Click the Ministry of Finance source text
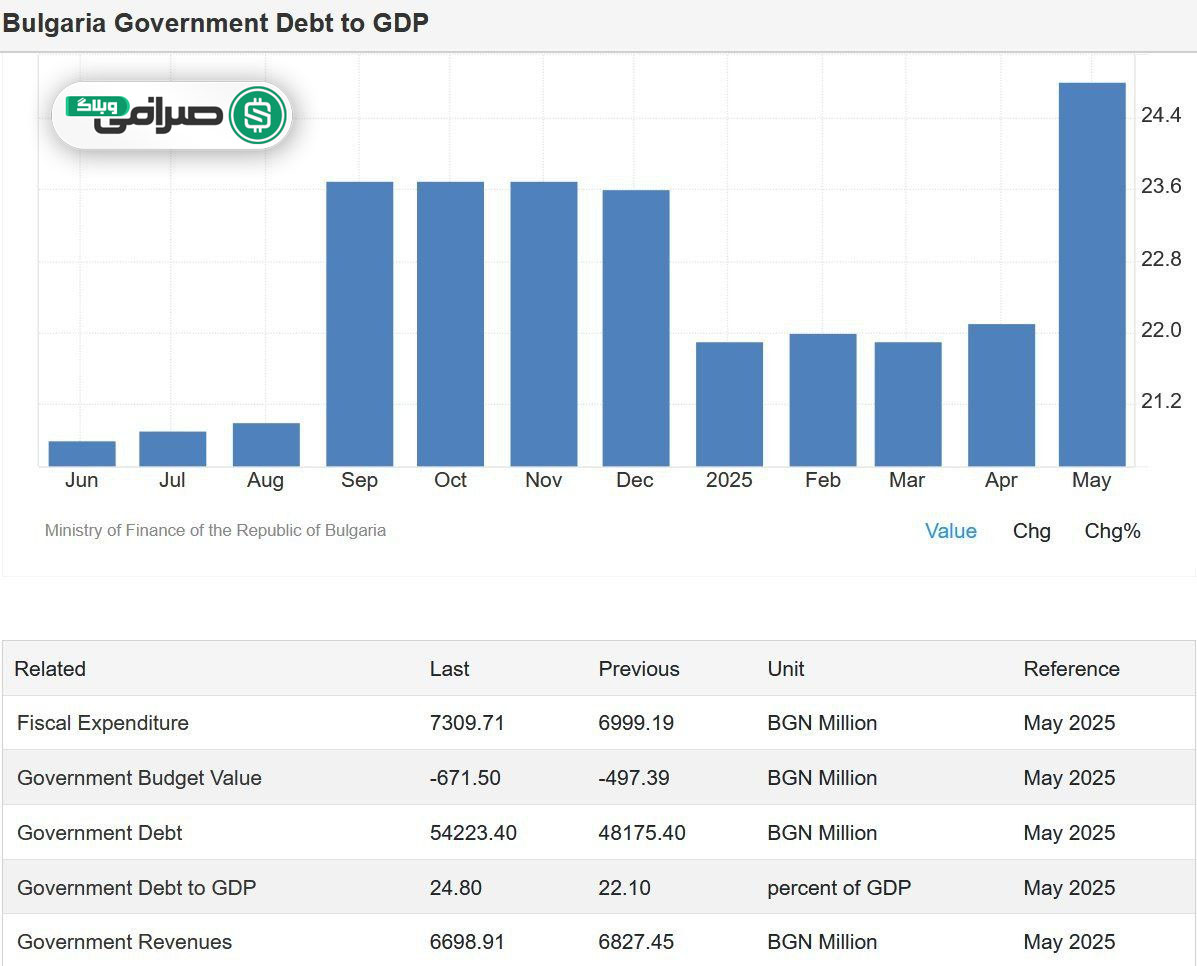 [215, 531]
